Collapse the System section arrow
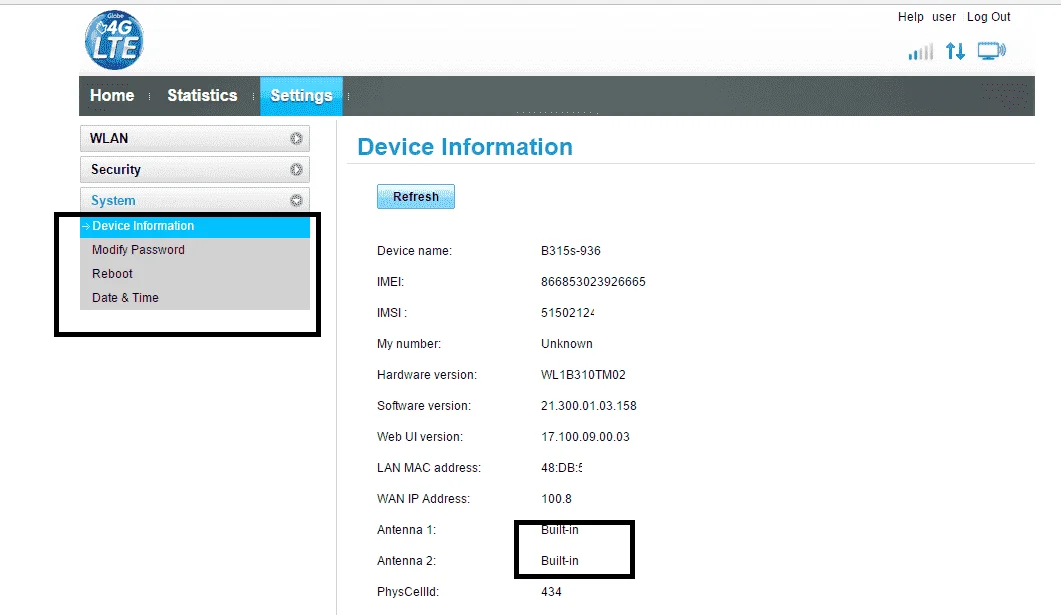The height and width of the screenshot is (615, 1061). 296,200
